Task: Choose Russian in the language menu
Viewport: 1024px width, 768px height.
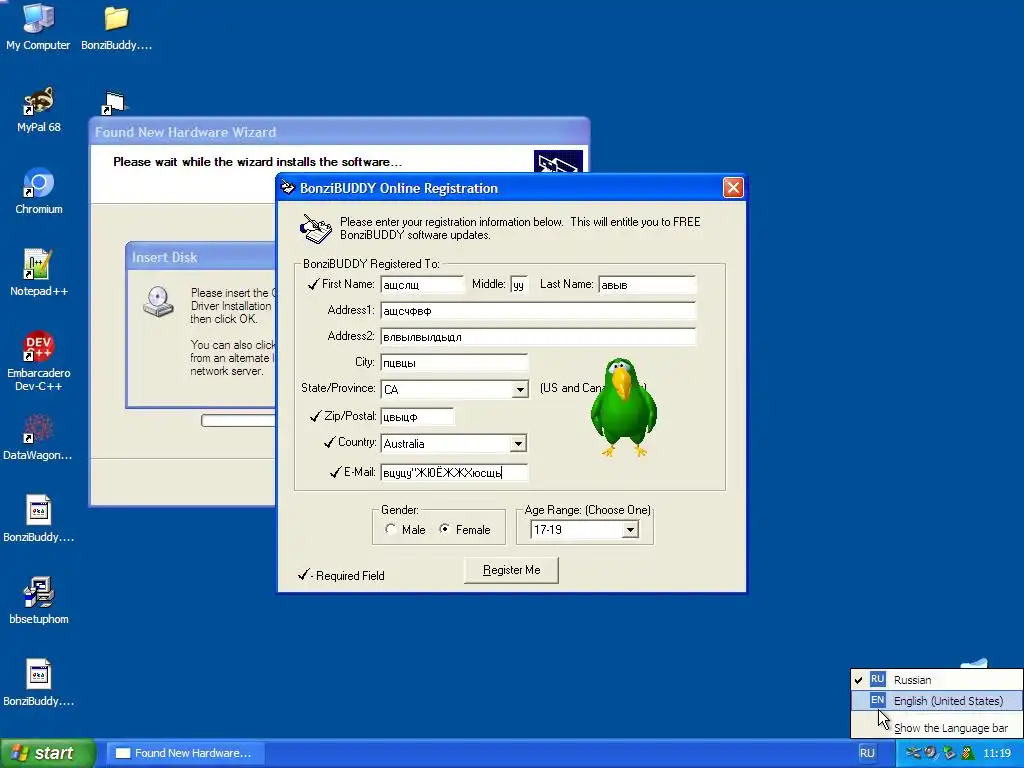Action: pyautogui.click(x=936, y=680)
